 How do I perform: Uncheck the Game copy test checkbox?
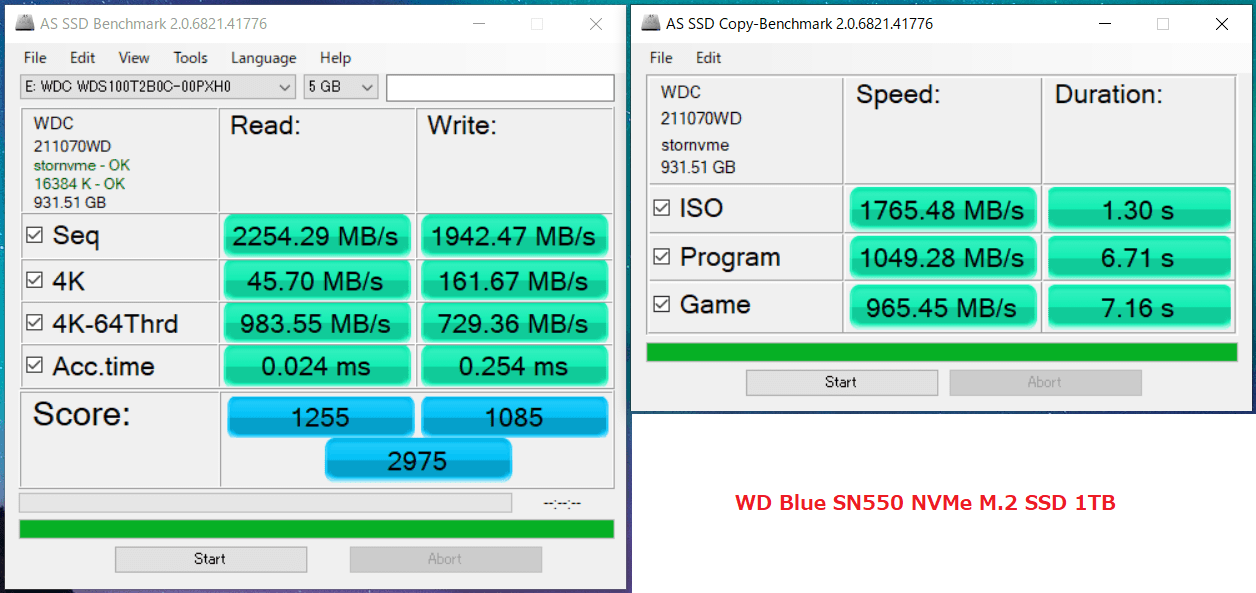[x=661, y=305]
